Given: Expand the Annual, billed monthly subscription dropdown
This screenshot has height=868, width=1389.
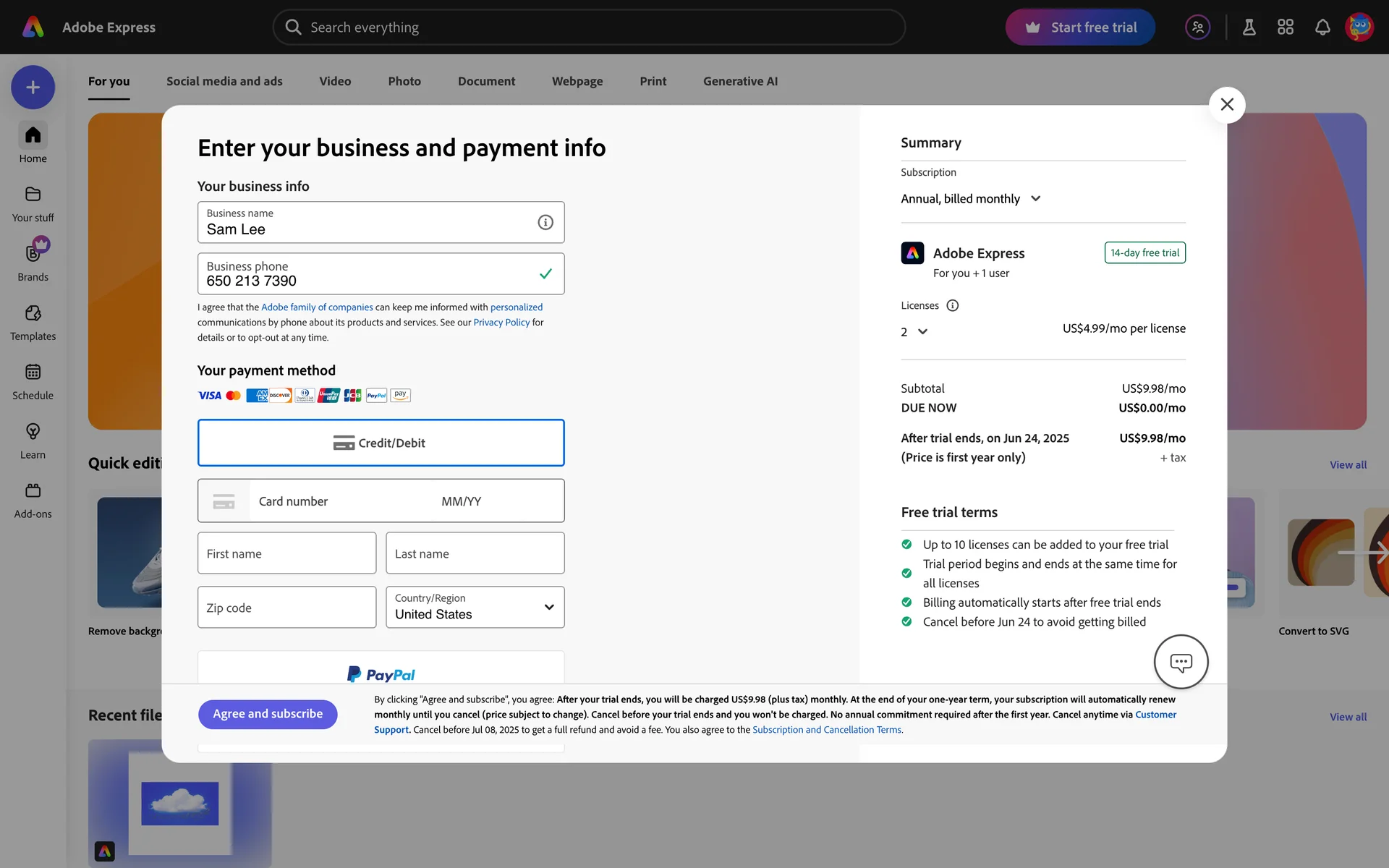Looking at the screenshot, I should click(x=970, y=199).
